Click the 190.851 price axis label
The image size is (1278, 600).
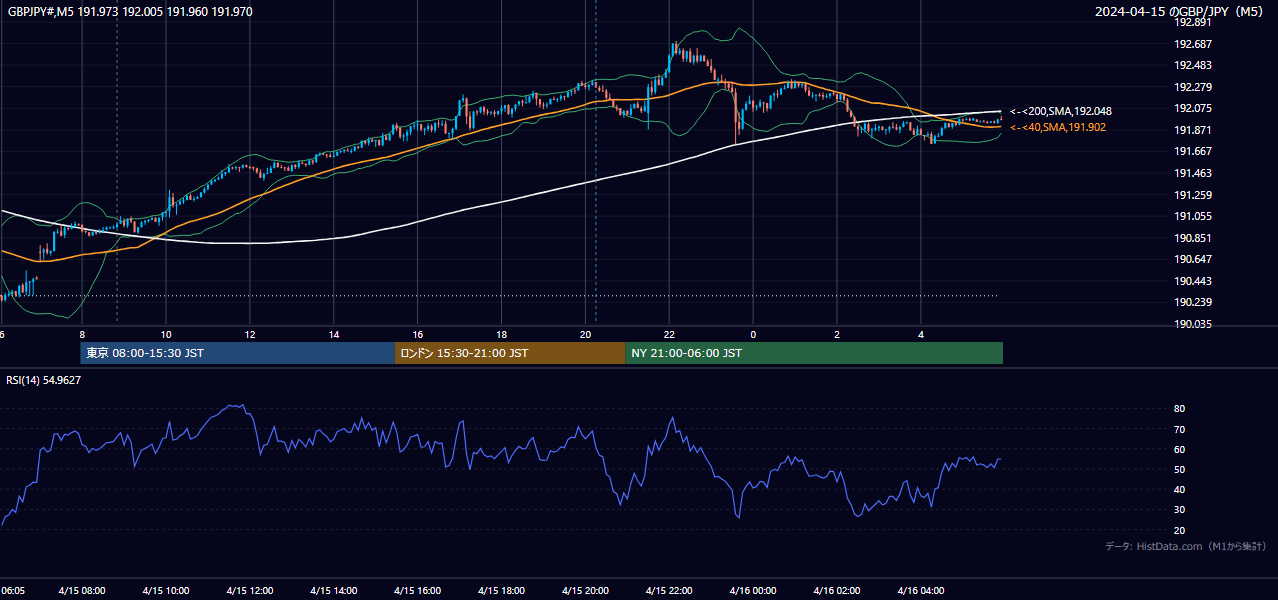tap(1194, 238)
